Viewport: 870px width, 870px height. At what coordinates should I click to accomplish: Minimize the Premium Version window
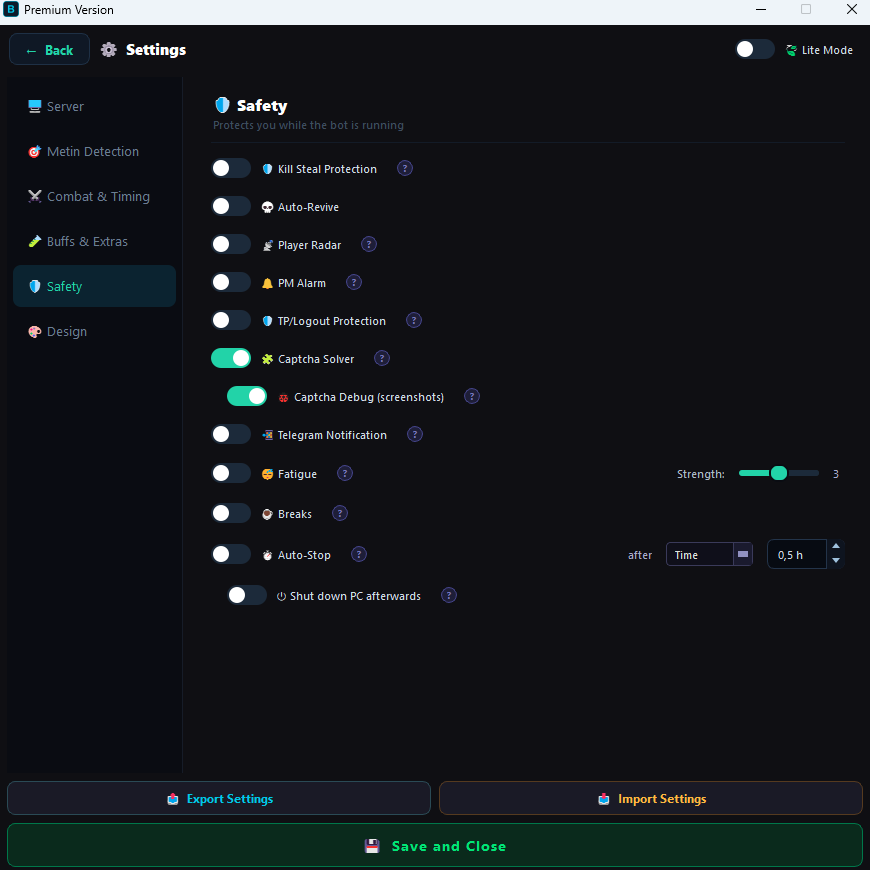(761, 9)
